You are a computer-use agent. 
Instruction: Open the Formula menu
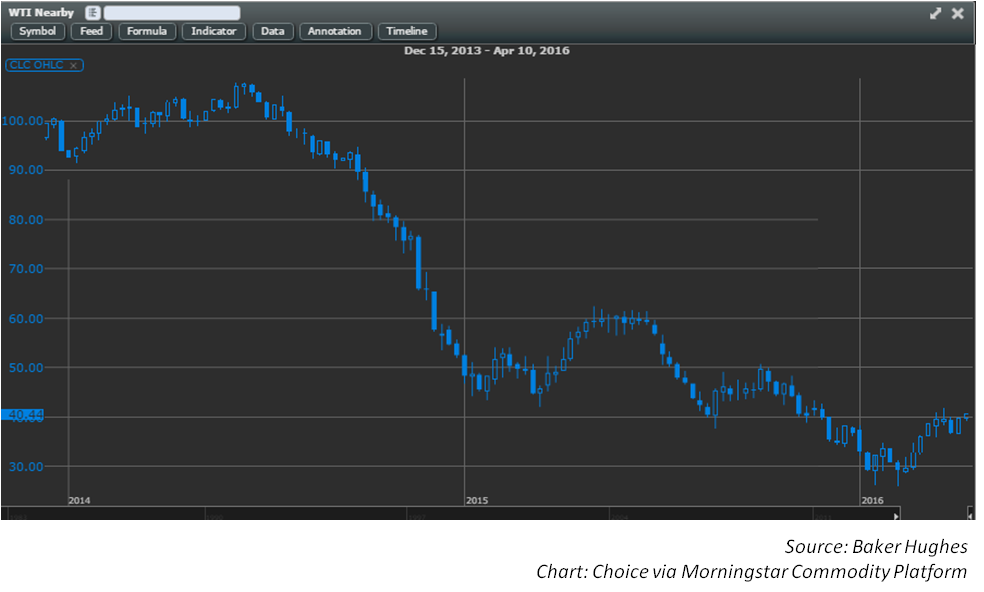click(147, 31)
